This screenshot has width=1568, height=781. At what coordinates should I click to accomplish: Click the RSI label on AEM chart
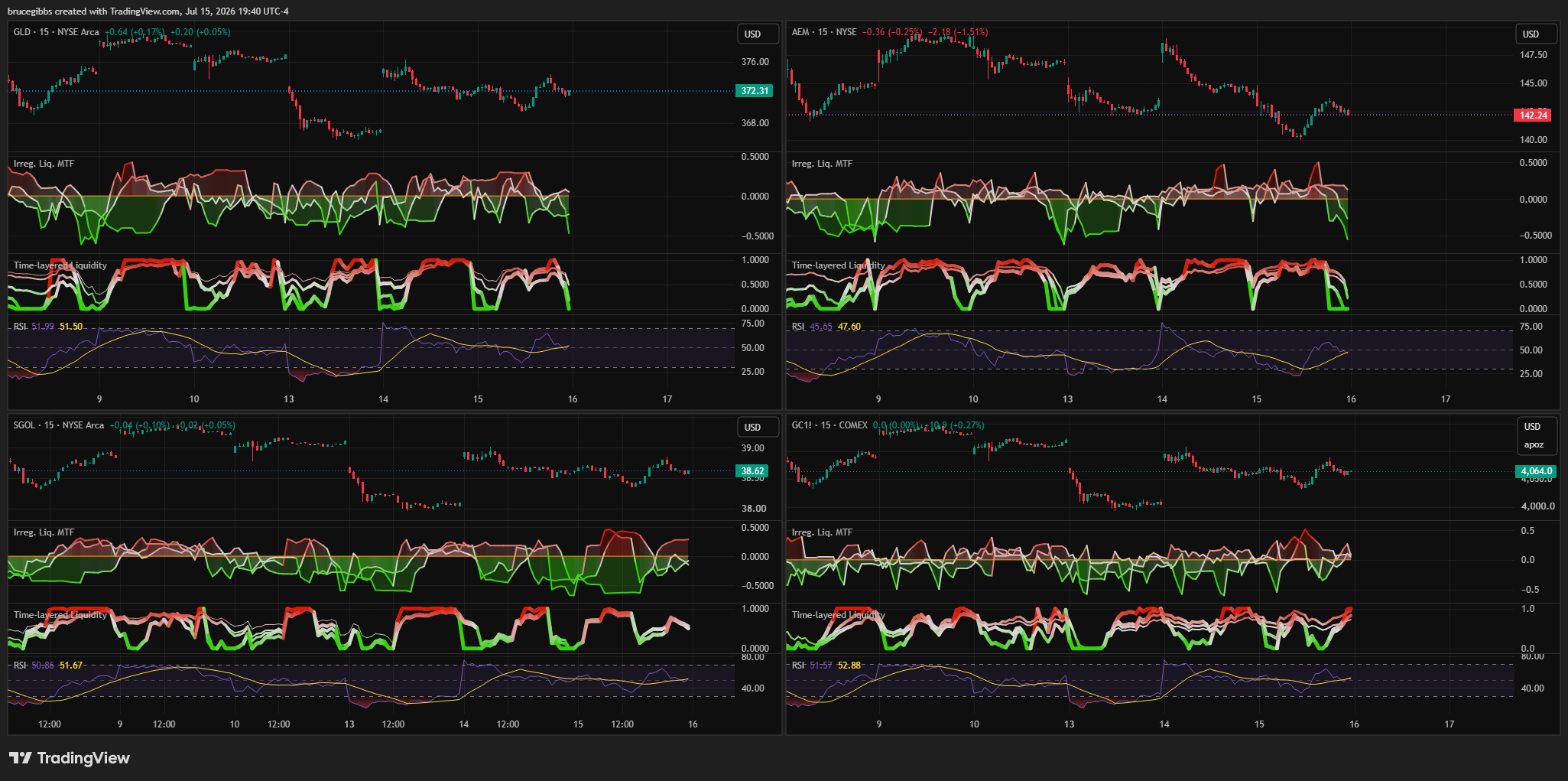click(x=798, y=327)
